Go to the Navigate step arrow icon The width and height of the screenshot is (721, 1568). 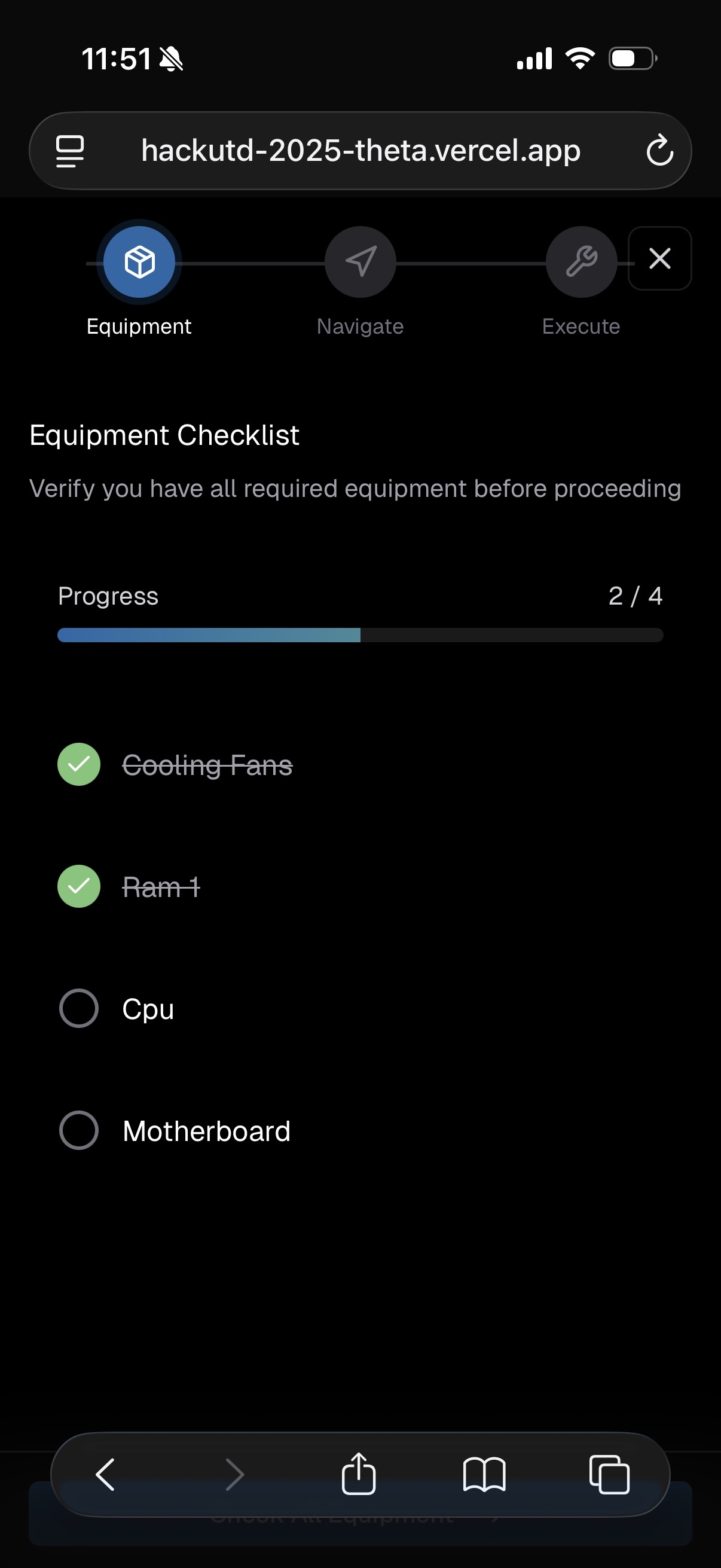[x=360, y=262]
